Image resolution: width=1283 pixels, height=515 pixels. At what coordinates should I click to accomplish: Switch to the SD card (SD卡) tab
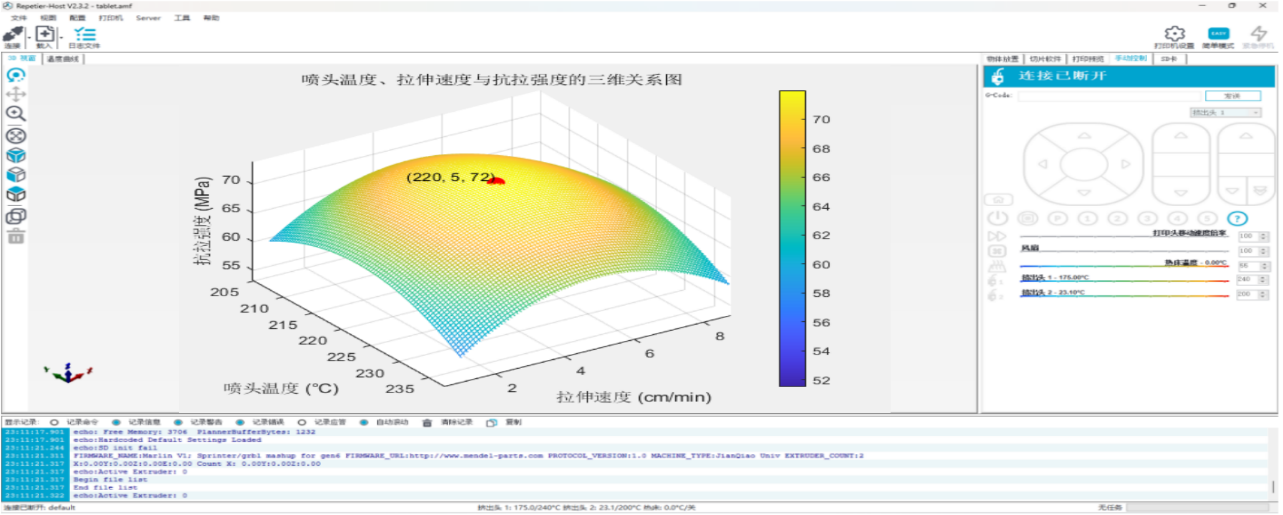[x=1170, y=59]
